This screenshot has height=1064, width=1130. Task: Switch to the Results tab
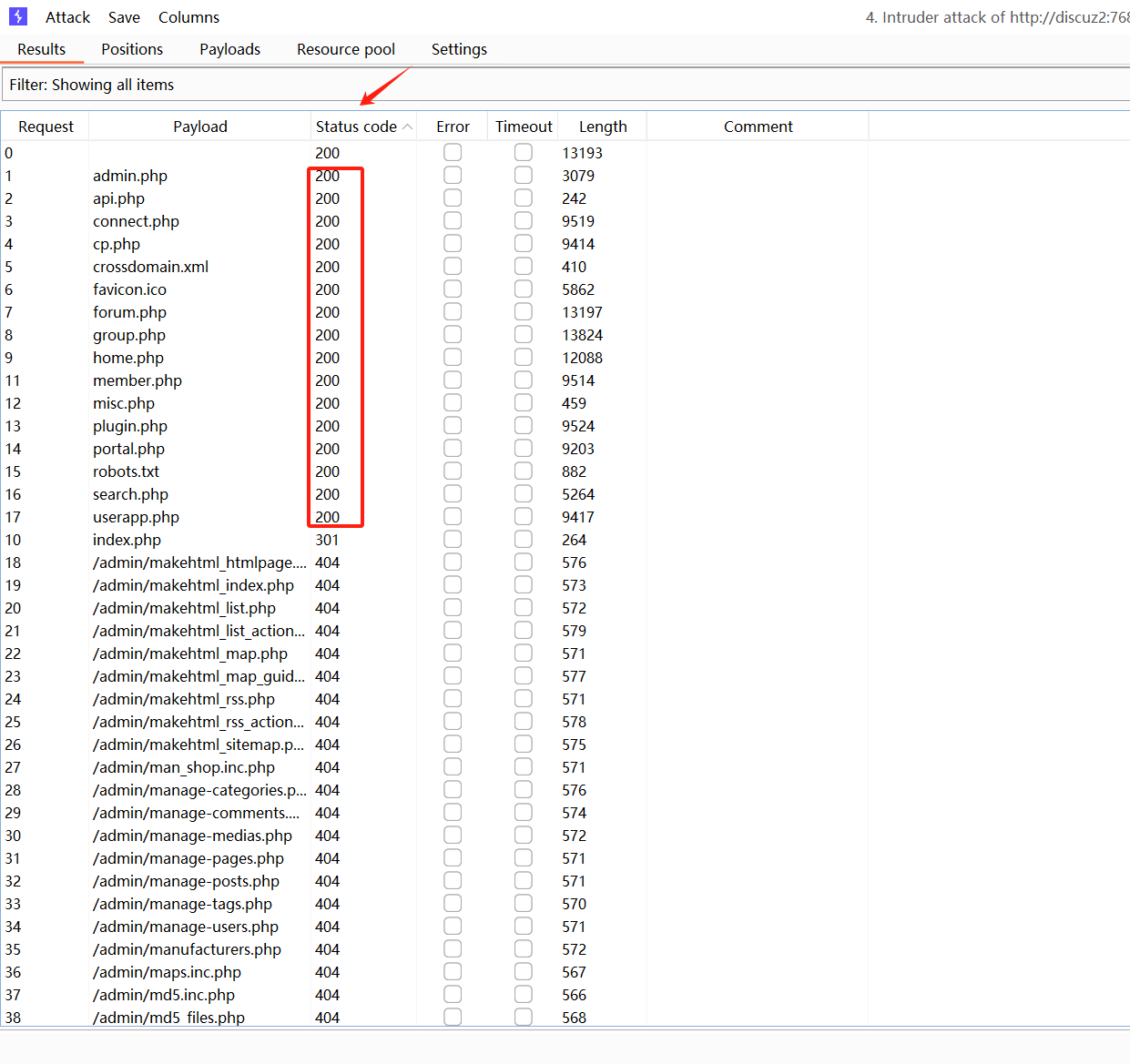pyautogui.click(x=42, y=49)
